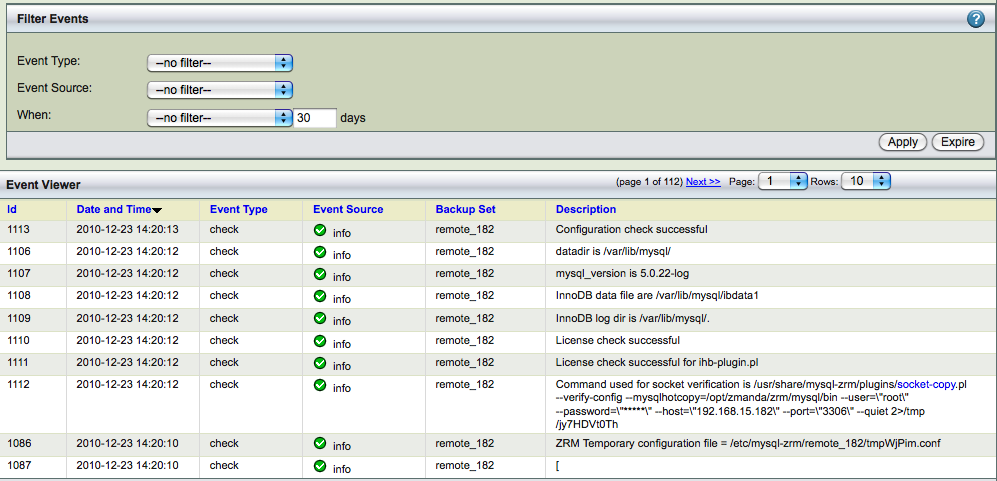This screenshot has width=997, height=481.
Task: Select event Id 1110 cell
Action: (18, 340)
